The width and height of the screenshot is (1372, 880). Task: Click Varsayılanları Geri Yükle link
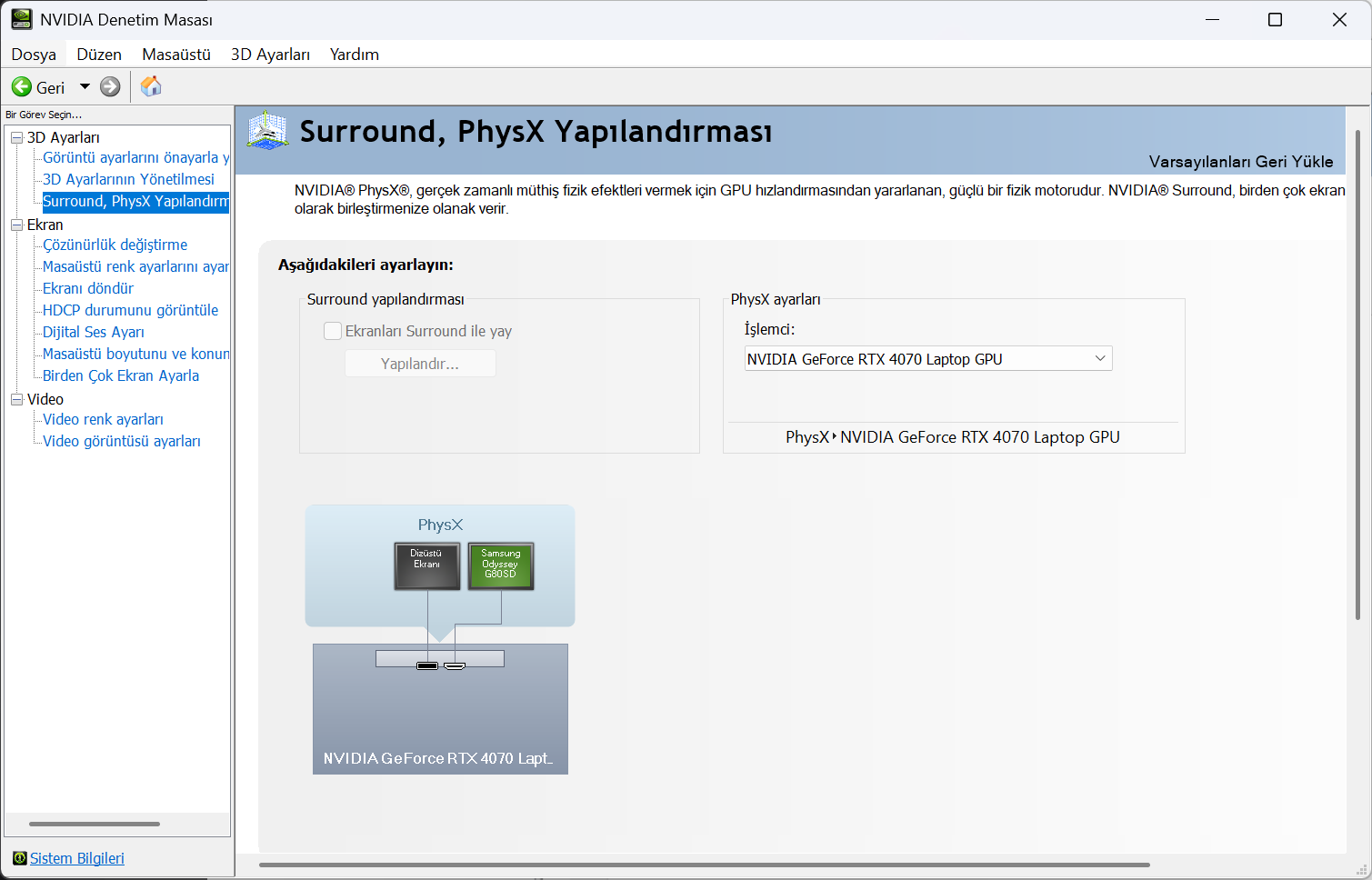coord(1241,162)
